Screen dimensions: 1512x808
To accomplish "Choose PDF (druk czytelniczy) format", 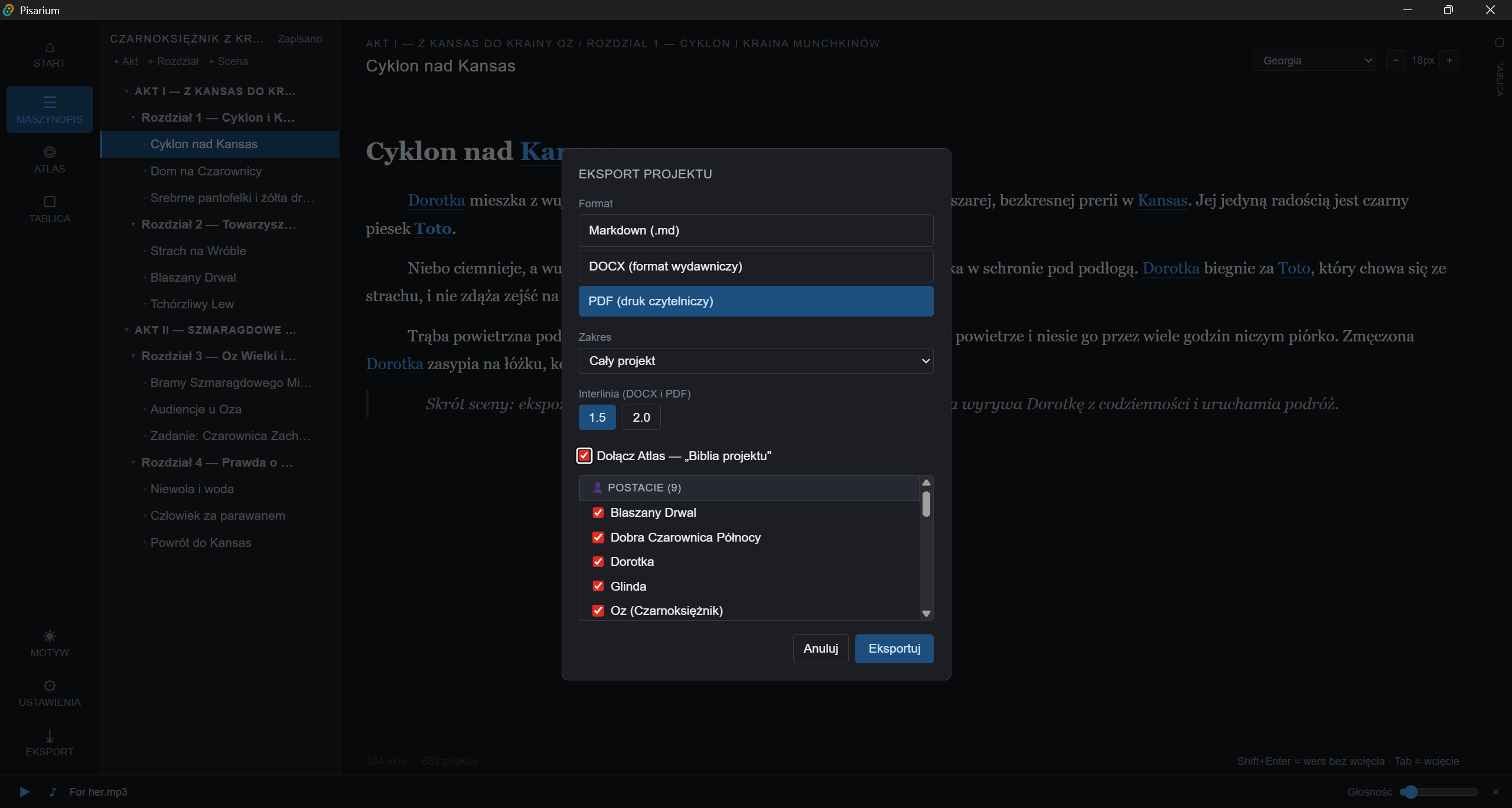I will coord(756,301).
